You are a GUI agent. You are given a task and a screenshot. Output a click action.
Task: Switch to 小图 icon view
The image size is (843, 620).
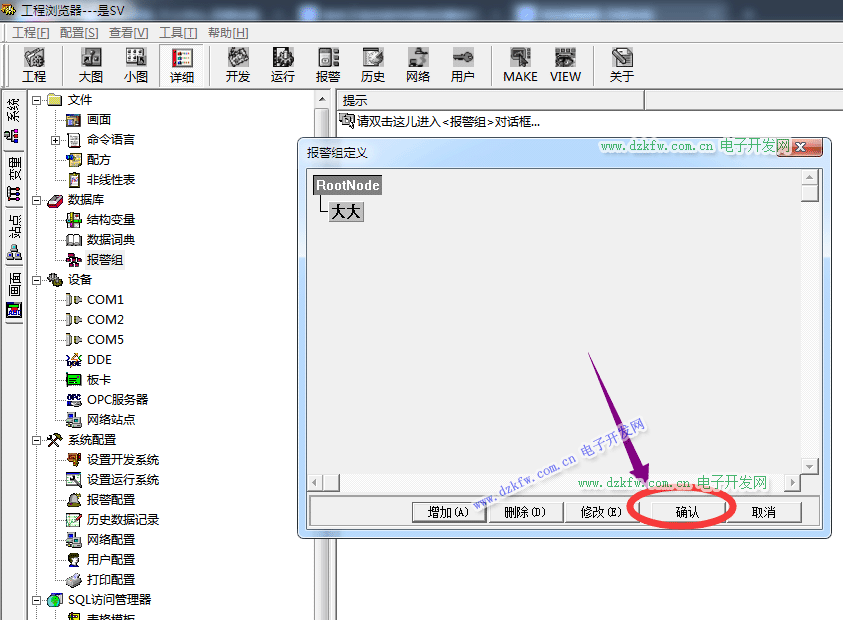pos(136,65)
